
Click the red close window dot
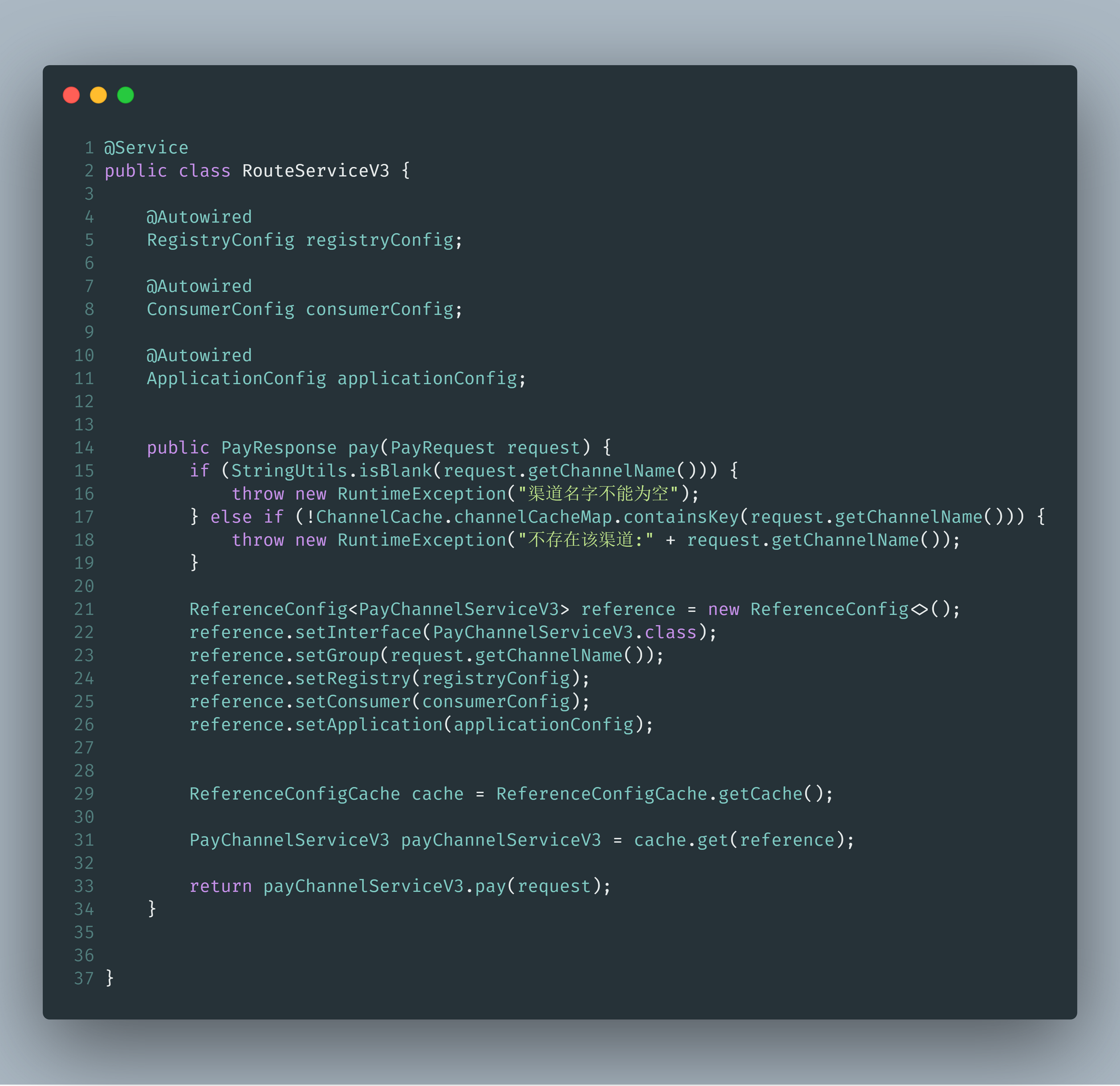[x=71, y=95]
